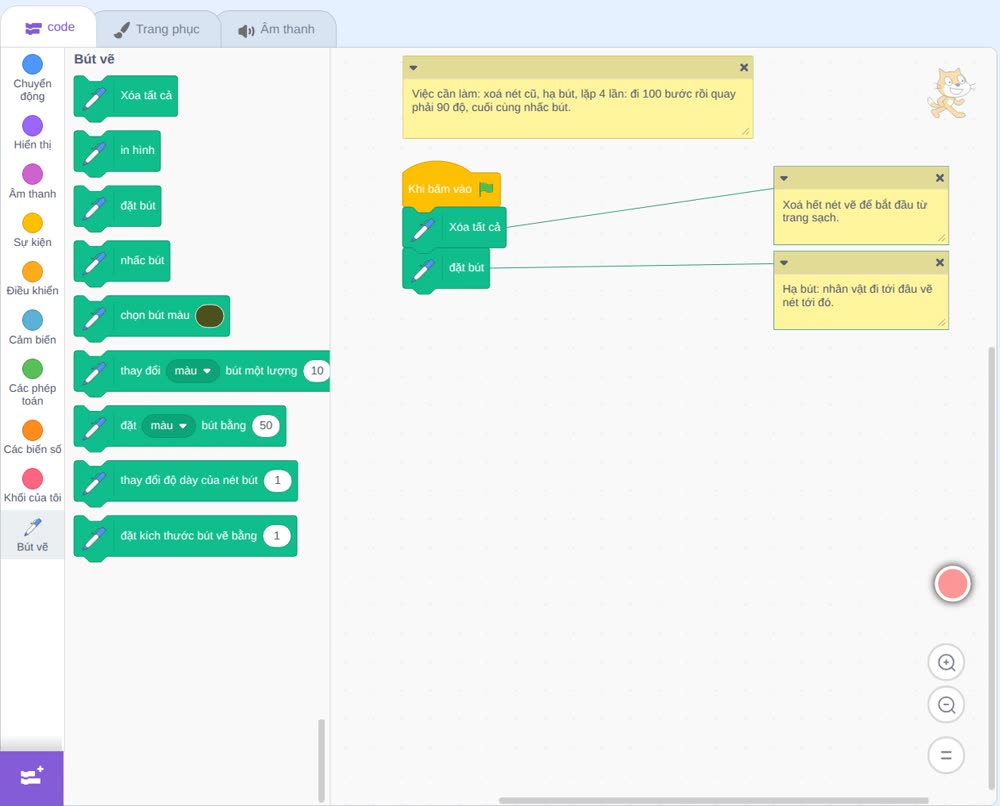Close the 'Việc cần làm' comment
The height and width of the screenshot is (806, 1000).
pos(744,68)
